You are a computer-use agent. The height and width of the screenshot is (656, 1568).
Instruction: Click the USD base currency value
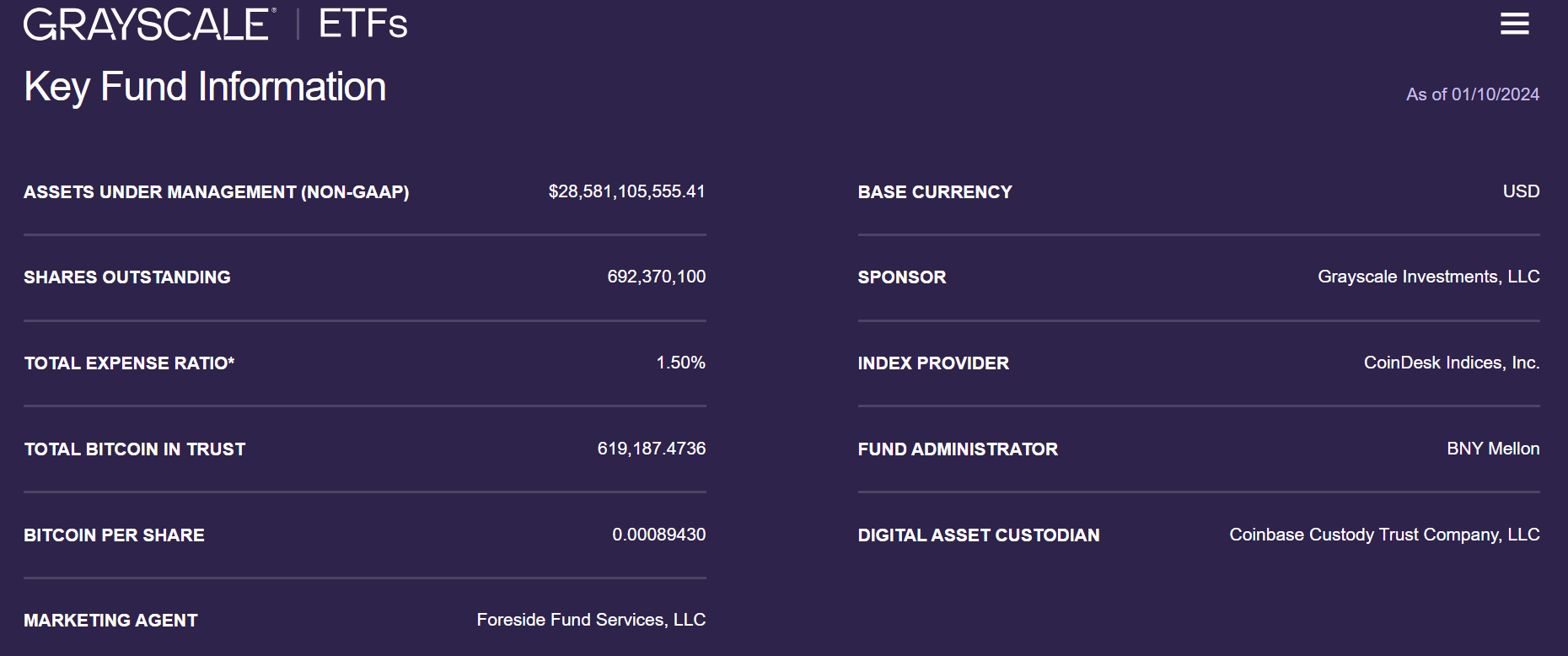coord(1521,191)
